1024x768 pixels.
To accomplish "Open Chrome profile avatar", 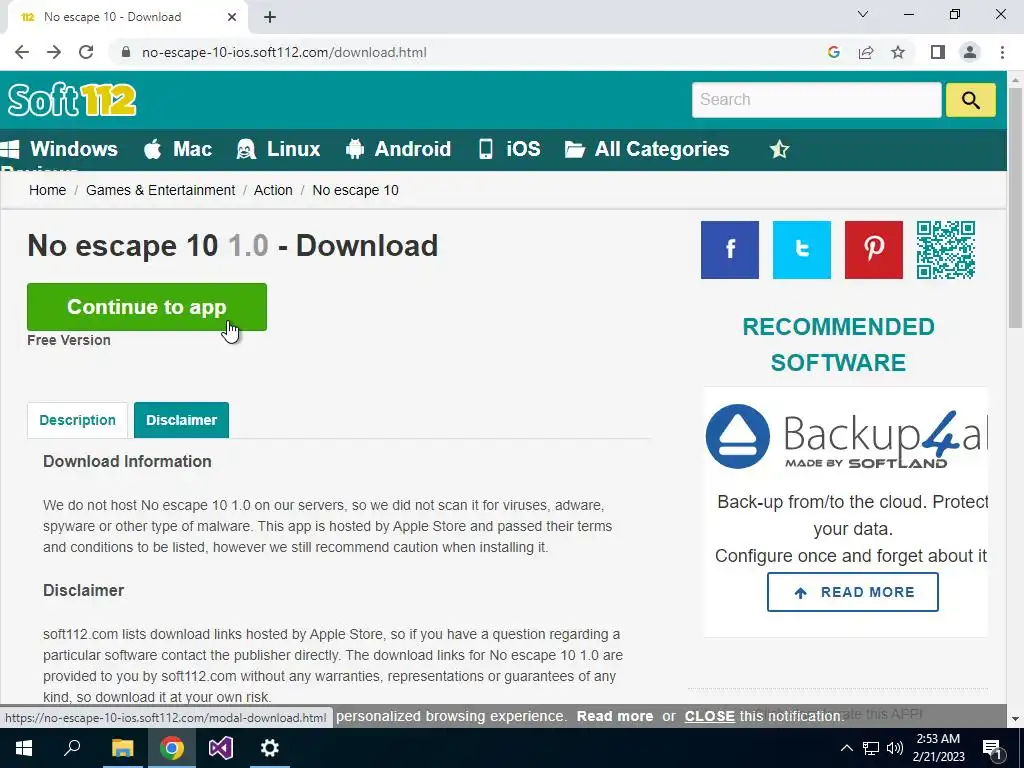I will (x=970, y=52).
